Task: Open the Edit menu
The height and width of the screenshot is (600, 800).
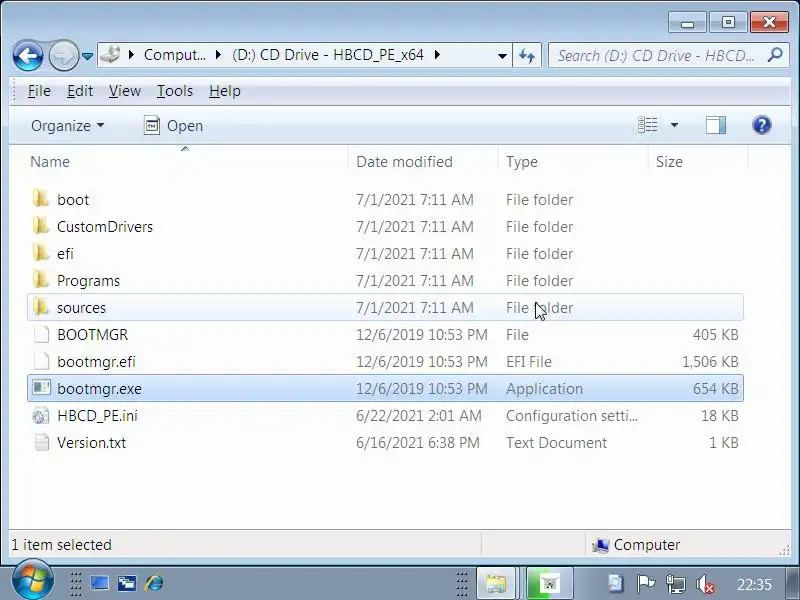Action: coord(80,91)
